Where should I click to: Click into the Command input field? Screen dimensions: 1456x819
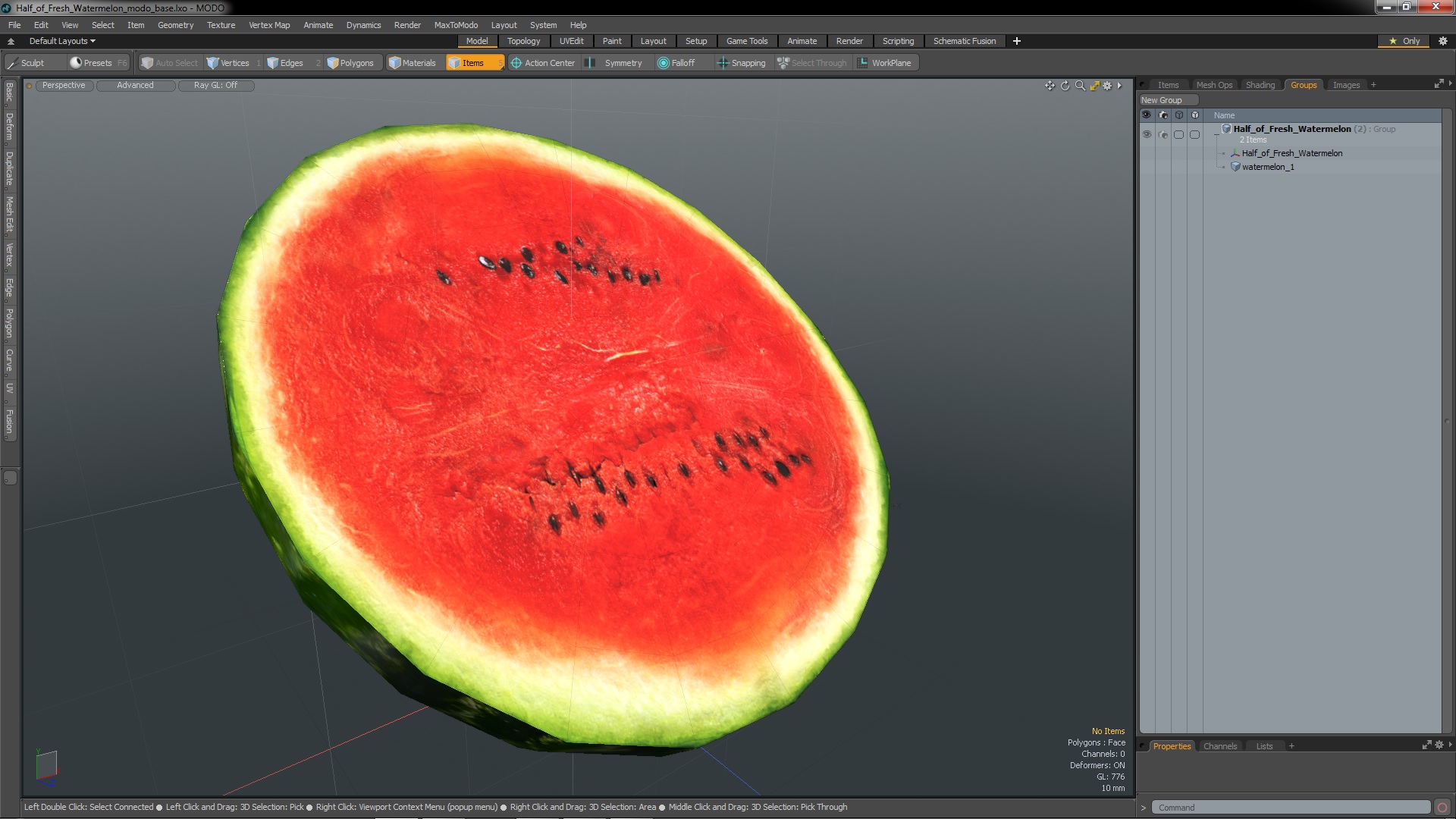click(1291, 808)
